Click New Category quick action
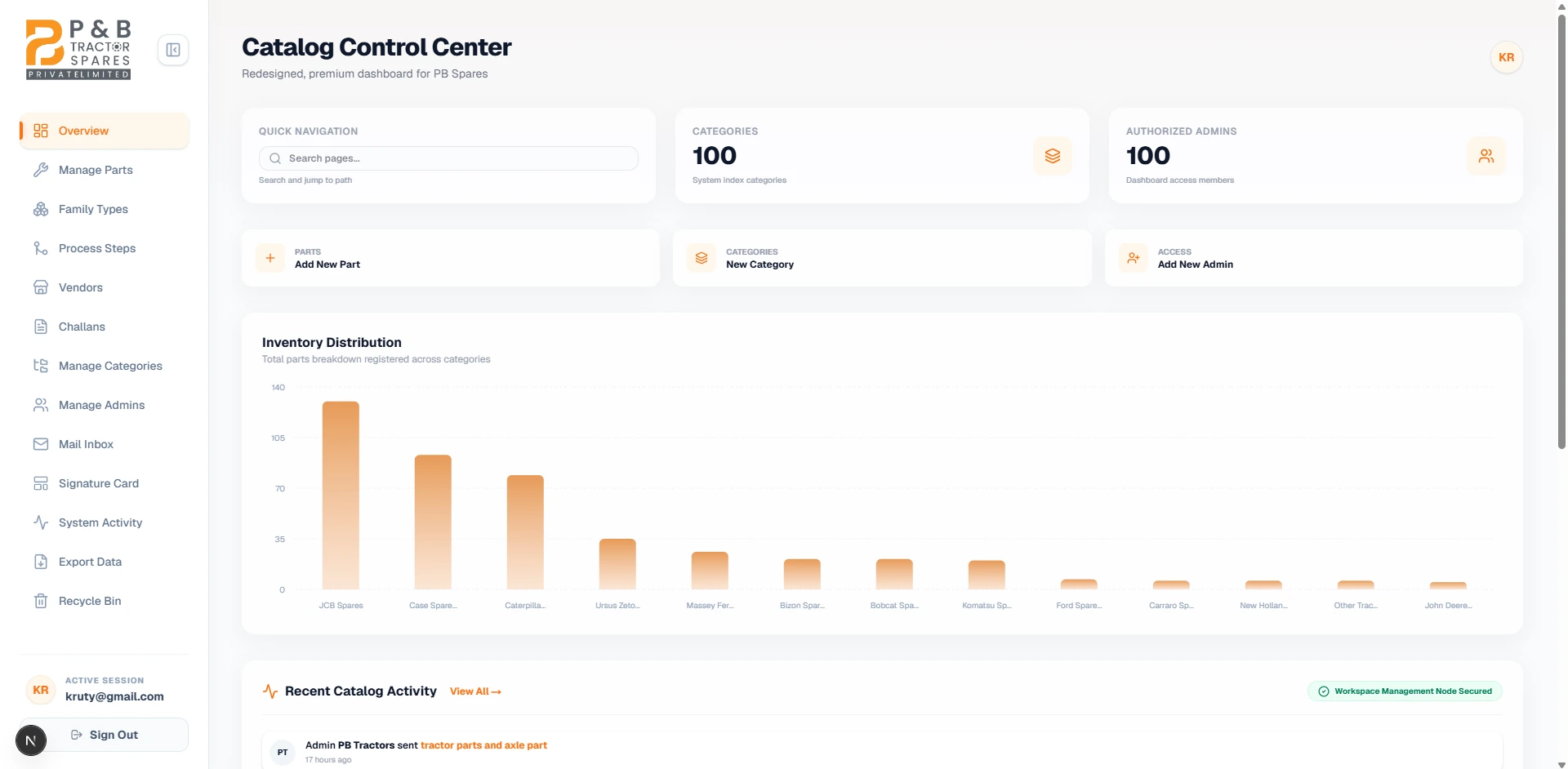This screenshot has width=1568, height=769. click(x=882, y=258)
